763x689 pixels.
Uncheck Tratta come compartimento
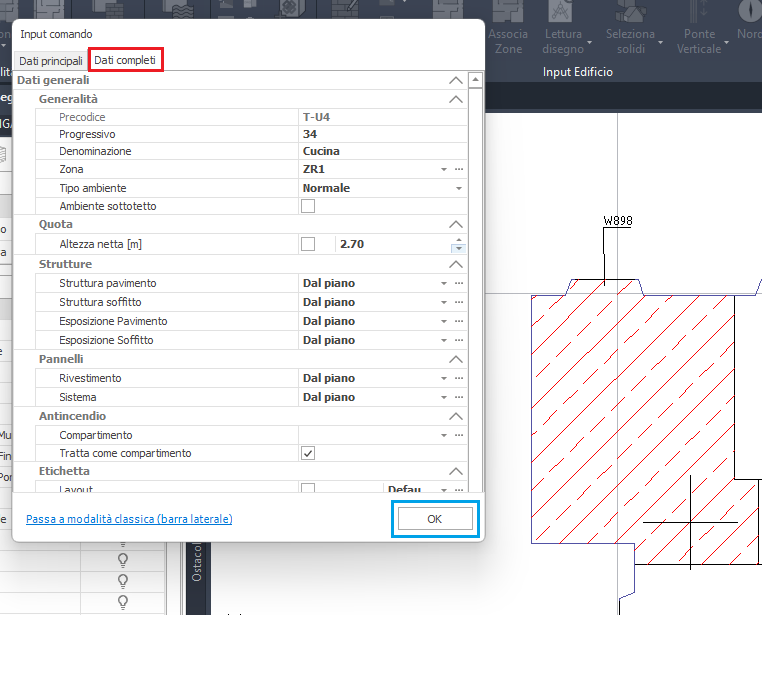(x=308, y=454)
